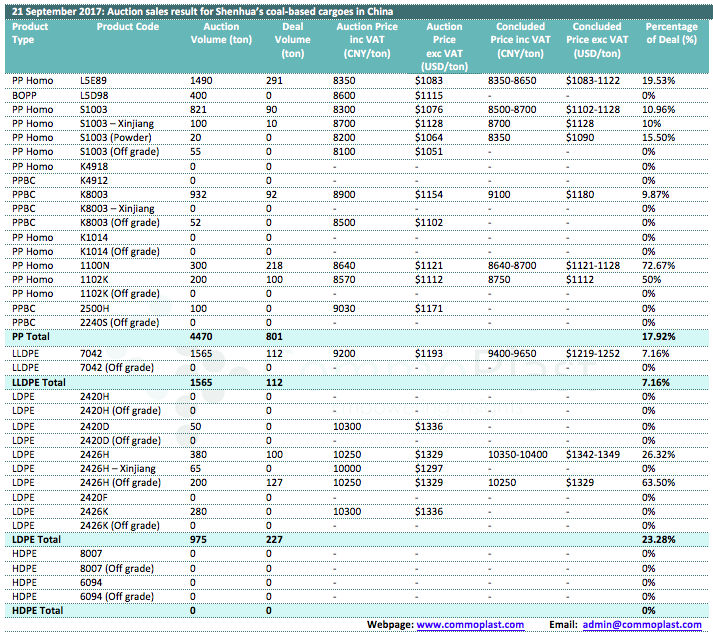The image size is (713, 638).
Task: Select 'S1003 (Powder)' product code
Action: pos(116,137)
